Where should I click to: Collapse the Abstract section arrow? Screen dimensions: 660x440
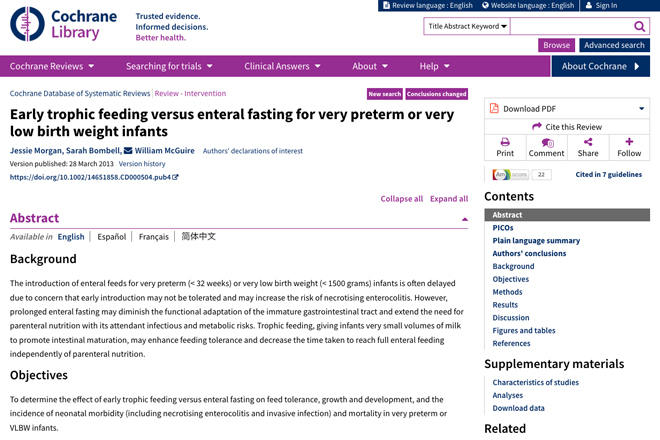point(465,219)
